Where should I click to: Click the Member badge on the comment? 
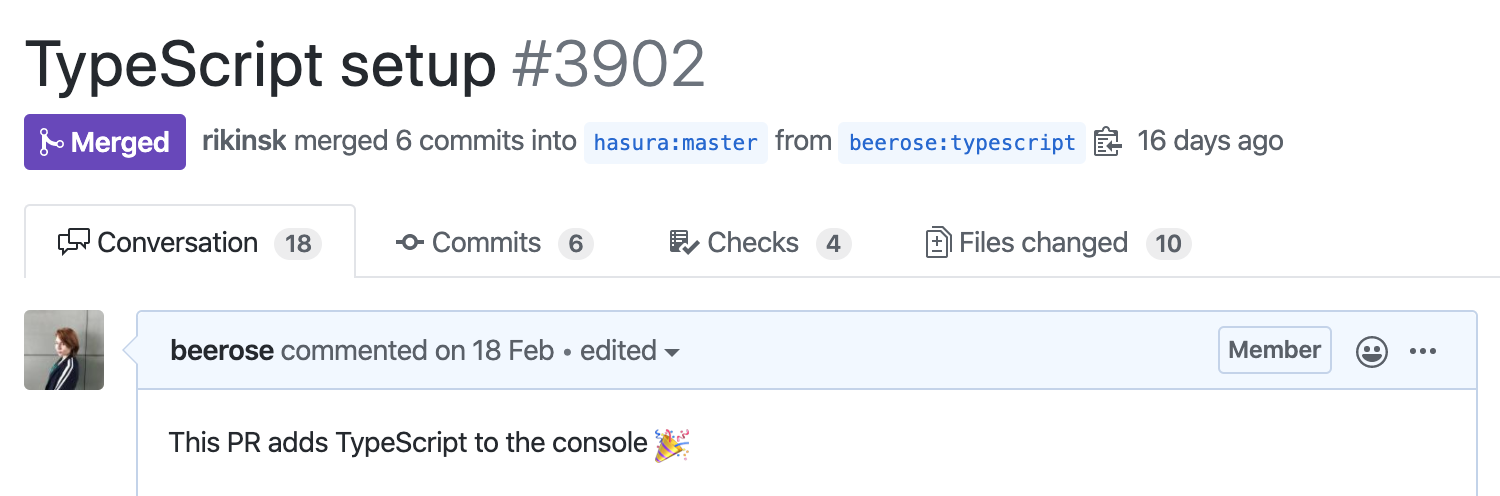(1274, 350)
